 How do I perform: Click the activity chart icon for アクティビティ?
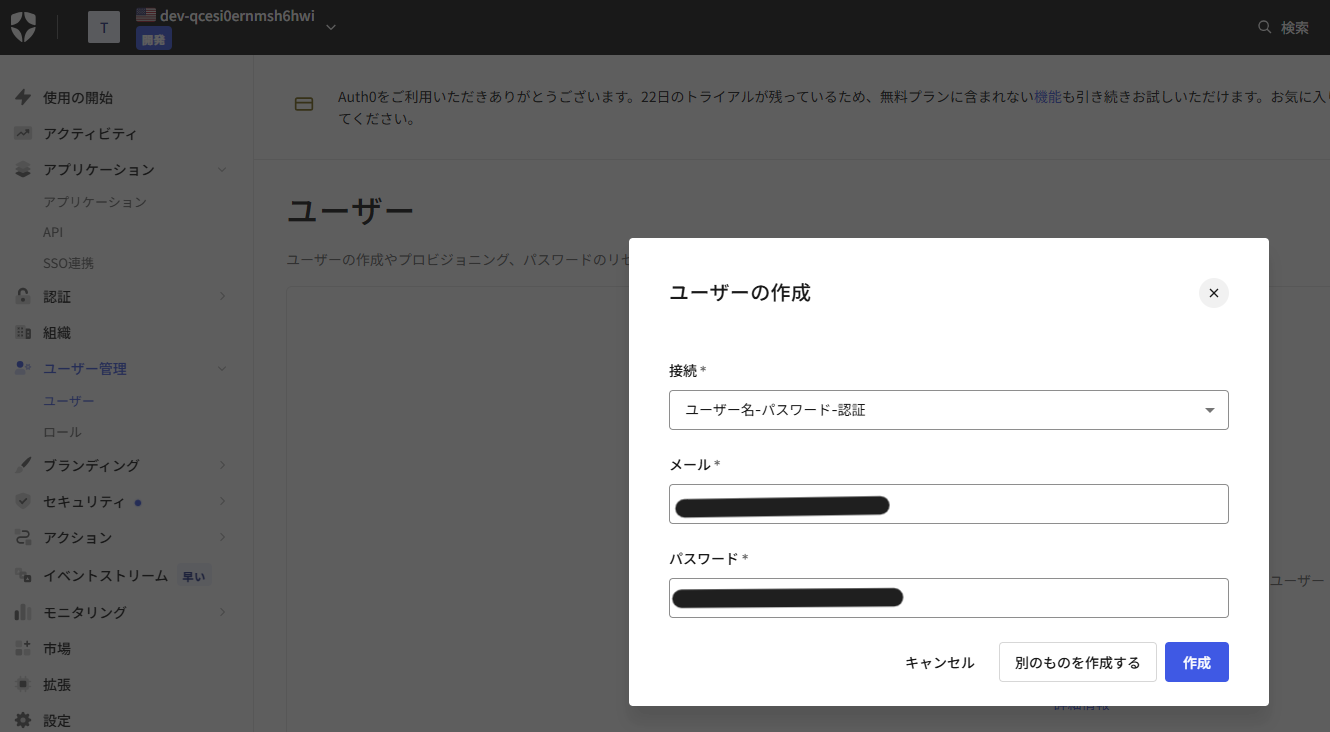(23, 133)
